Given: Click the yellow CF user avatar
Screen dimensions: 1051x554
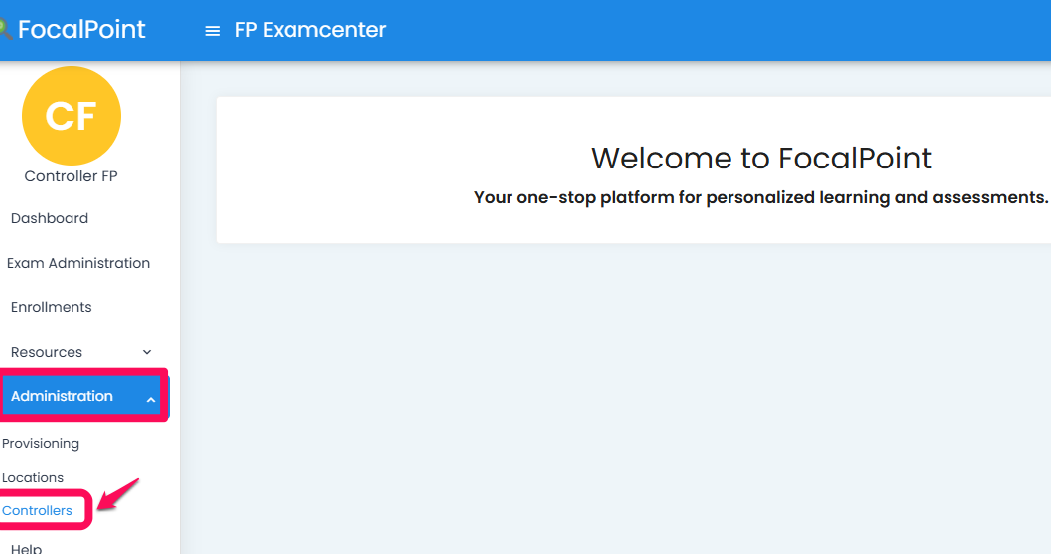Looking at the screenshot, I should tap(71, 116).
